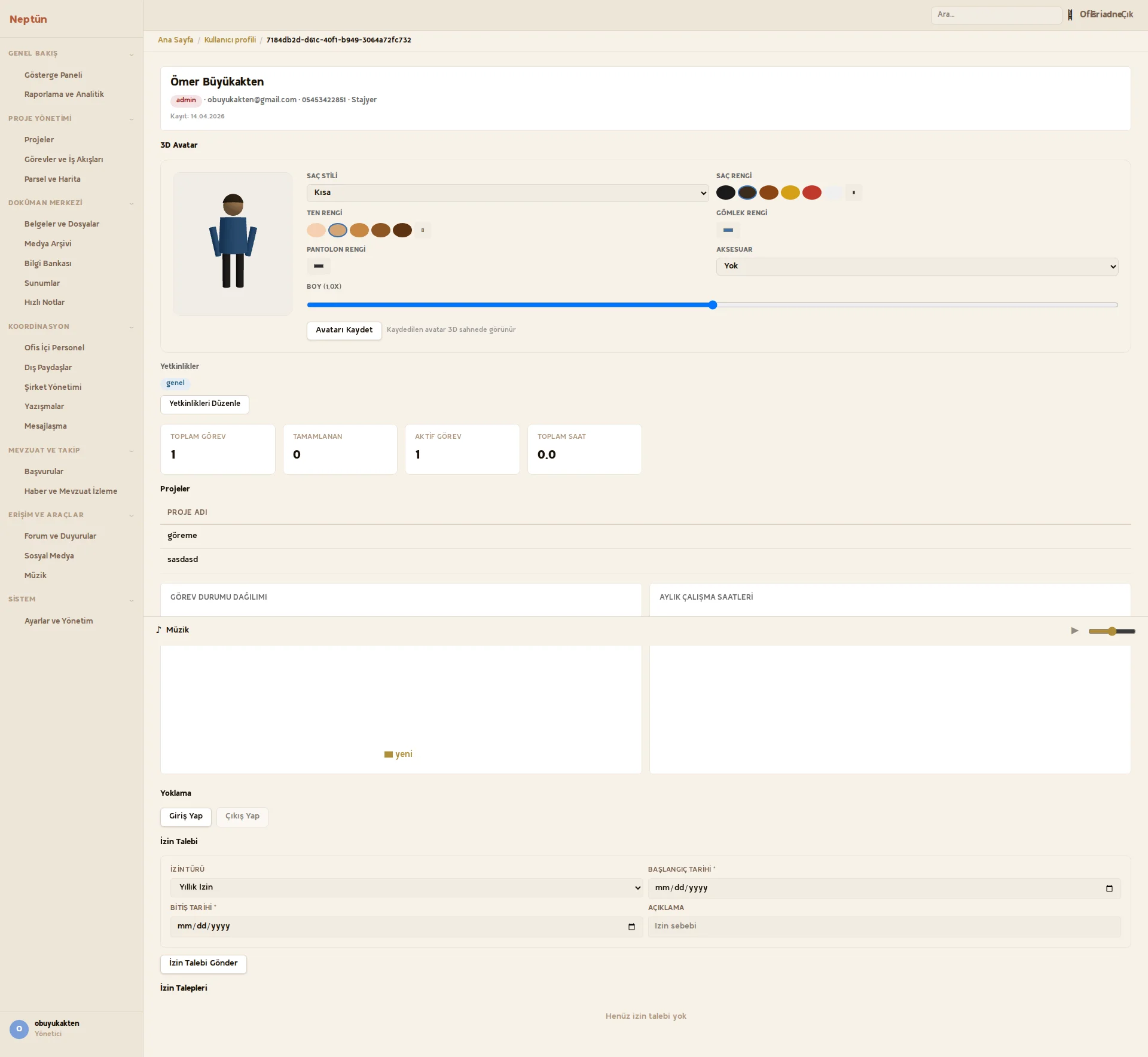Click the Giriş Yap button

pyautogui.click(x=186, y=817)
